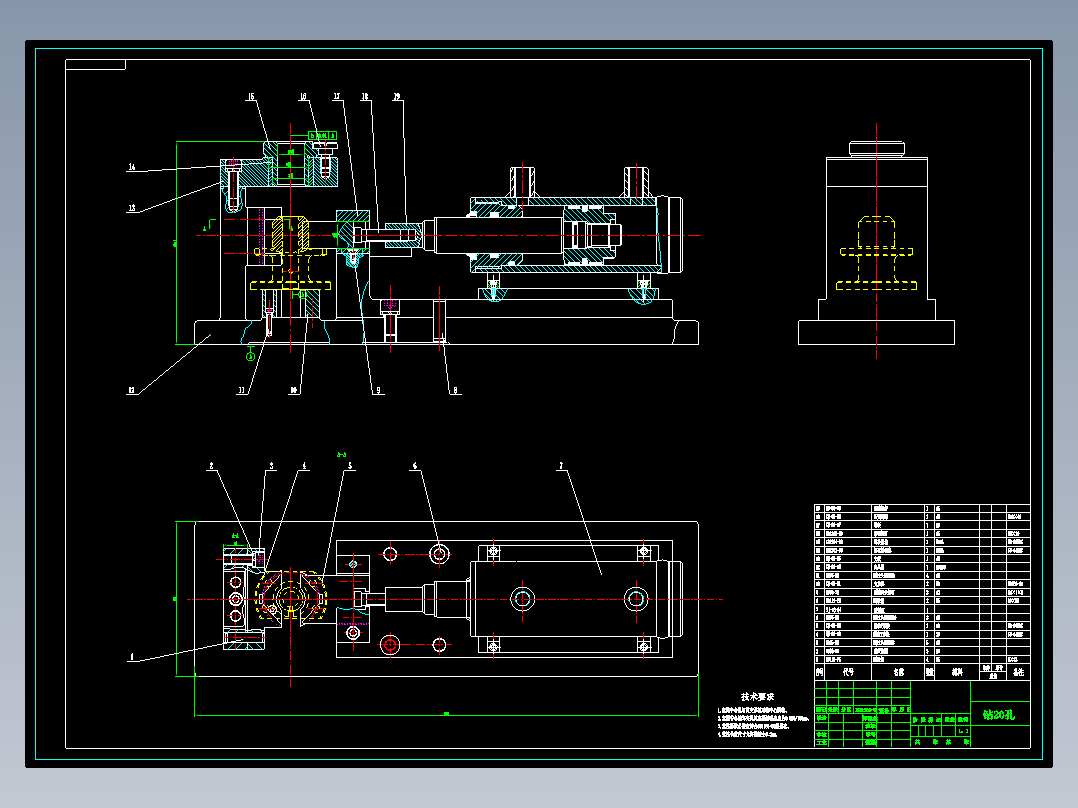Click part balloon number 17
This screenshot has width=1078, height=808.
pyautogui.click(x=337, y=97)
